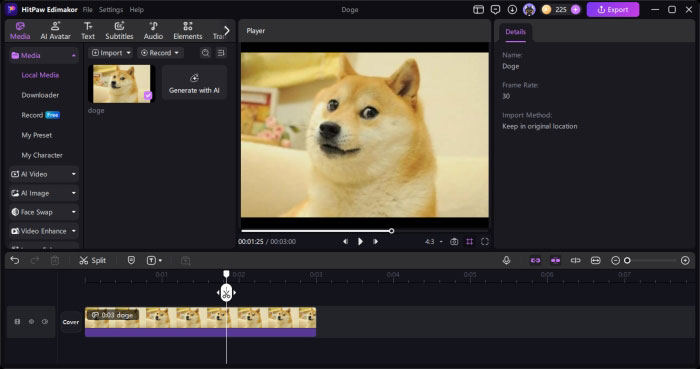
Task: Open the text tool dropdown in timeline toolbar
Action: coord(154,260)
